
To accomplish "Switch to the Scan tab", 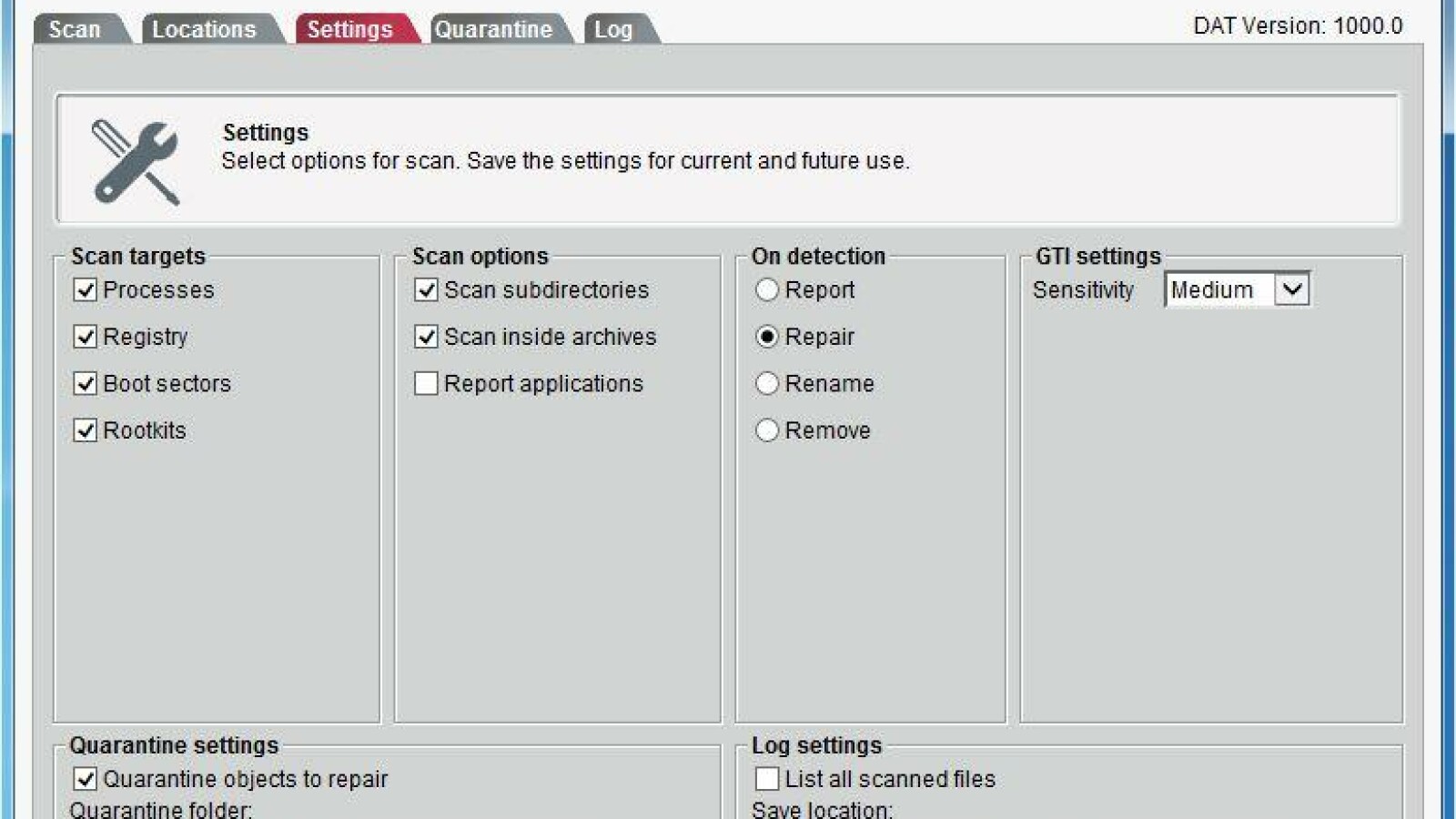I will (x=76, y=28).
